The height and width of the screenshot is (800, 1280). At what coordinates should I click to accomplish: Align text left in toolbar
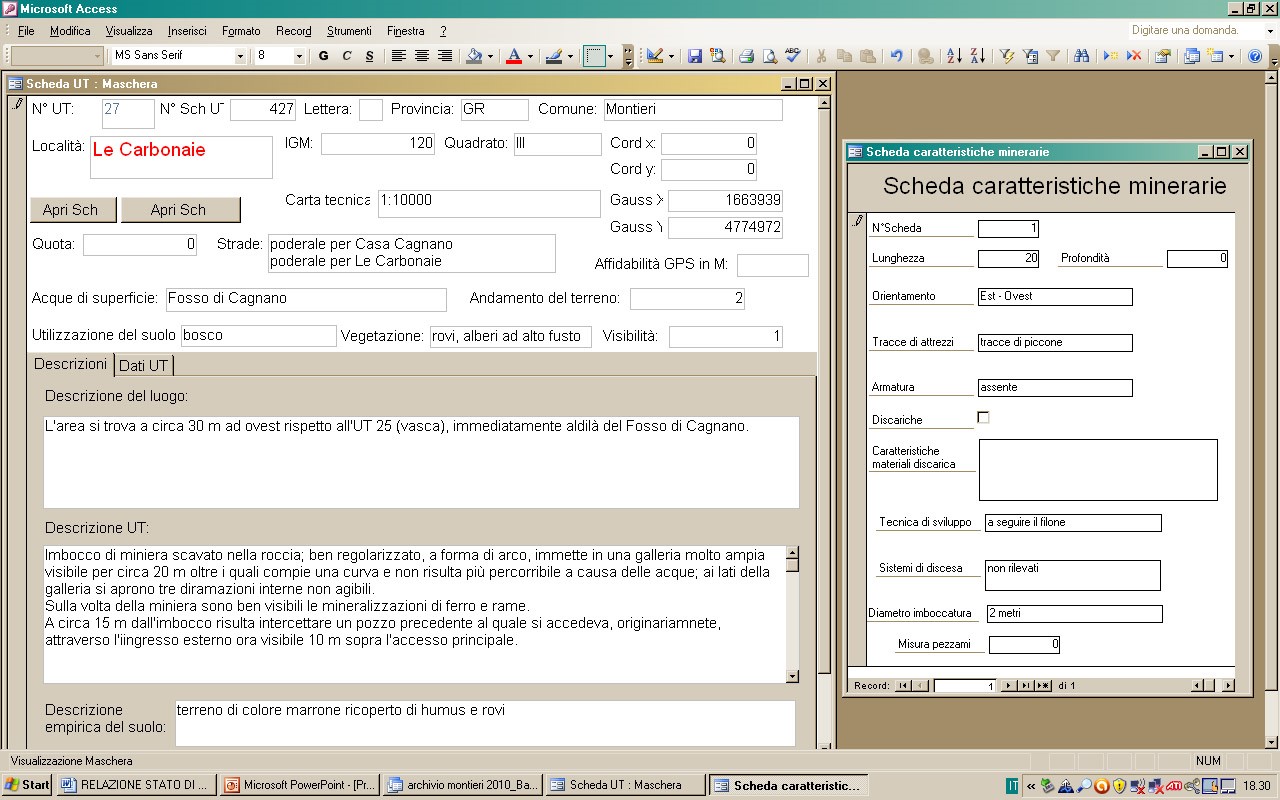pyautogui.click(x=399, y=56)
